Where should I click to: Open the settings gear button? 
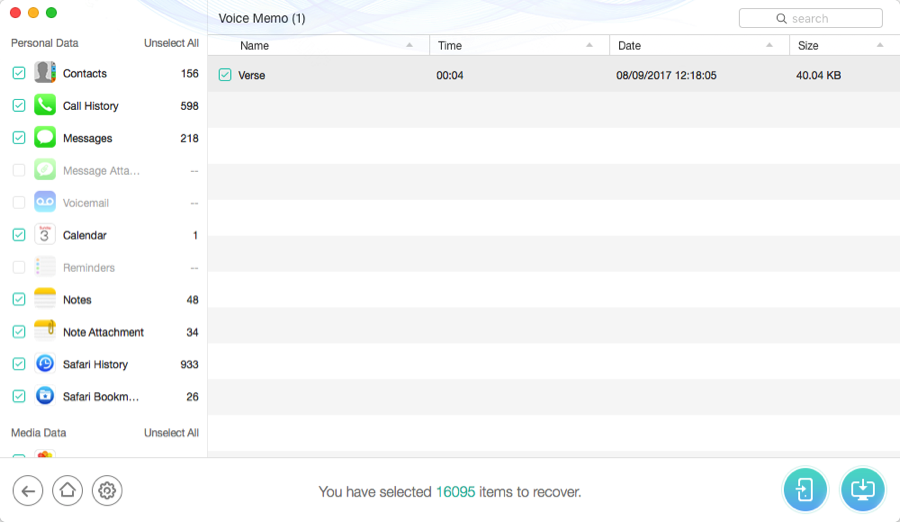pos(107,490)
